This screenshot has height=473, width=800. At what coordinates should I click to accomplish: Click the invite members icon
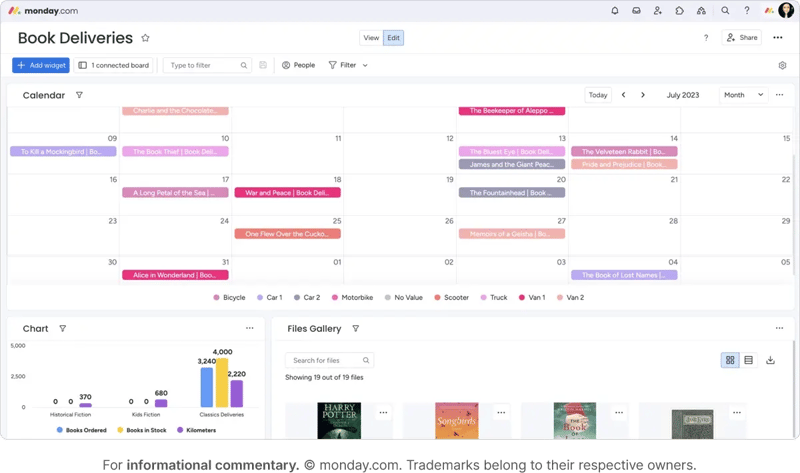(x=658, y=10)
